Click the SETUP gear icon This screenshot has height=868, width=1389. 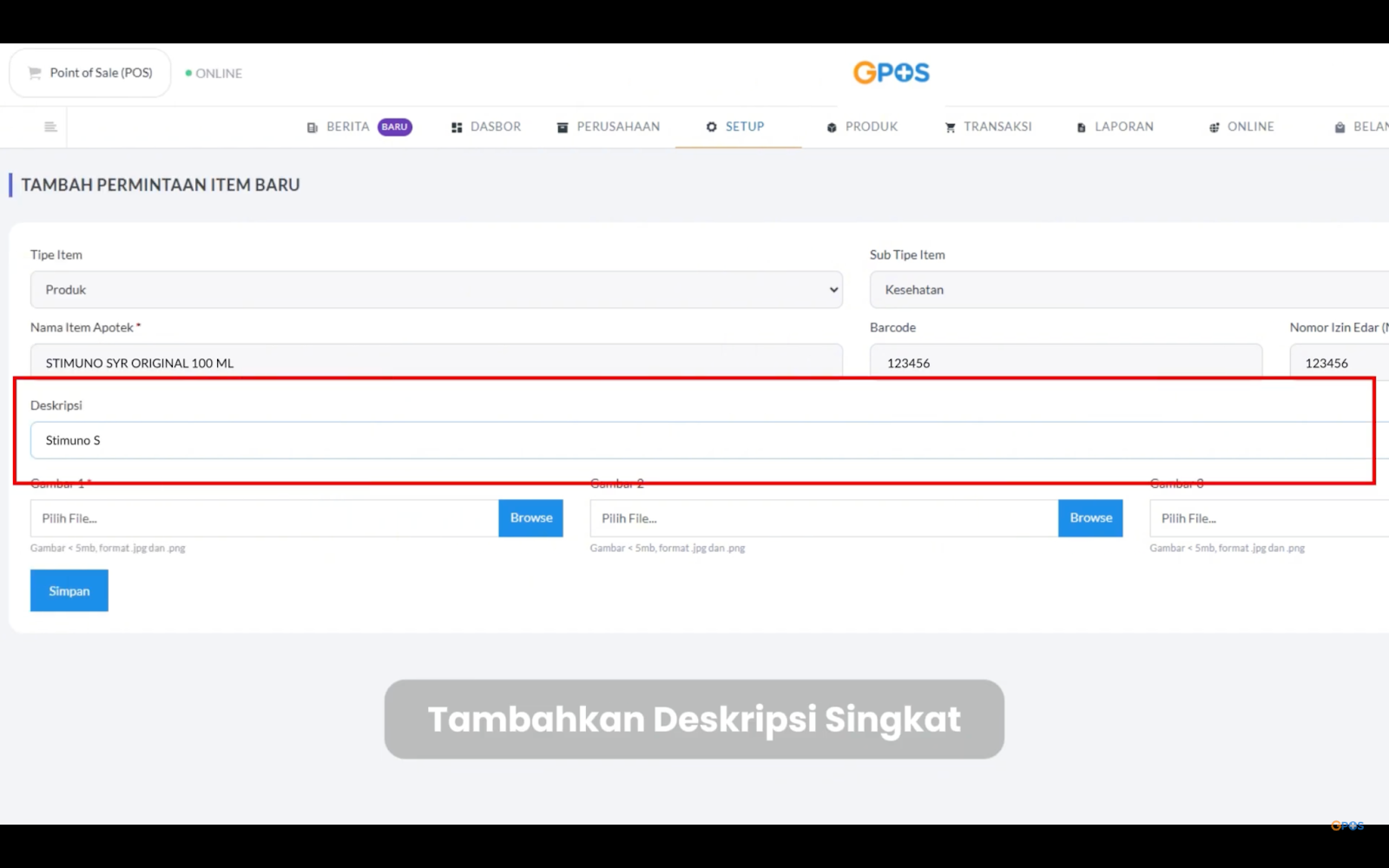point(712,127)
